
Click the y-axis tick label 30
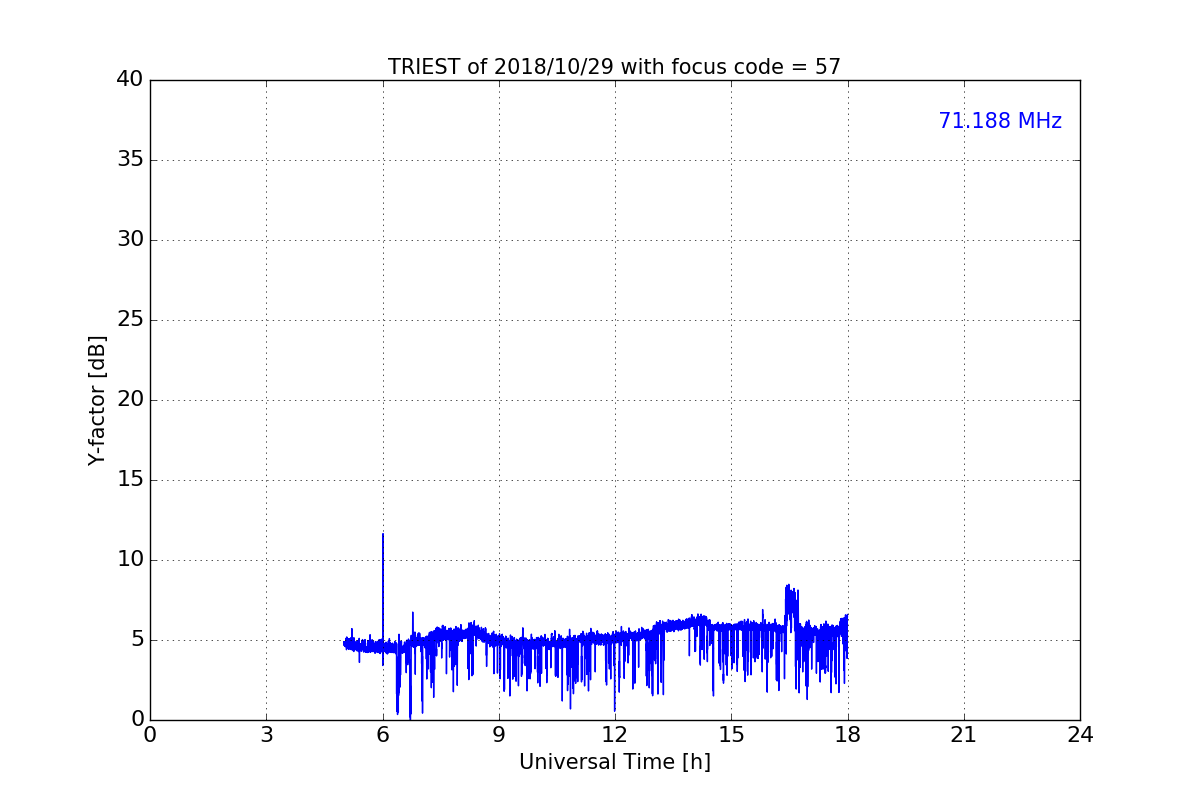[129, 240]
